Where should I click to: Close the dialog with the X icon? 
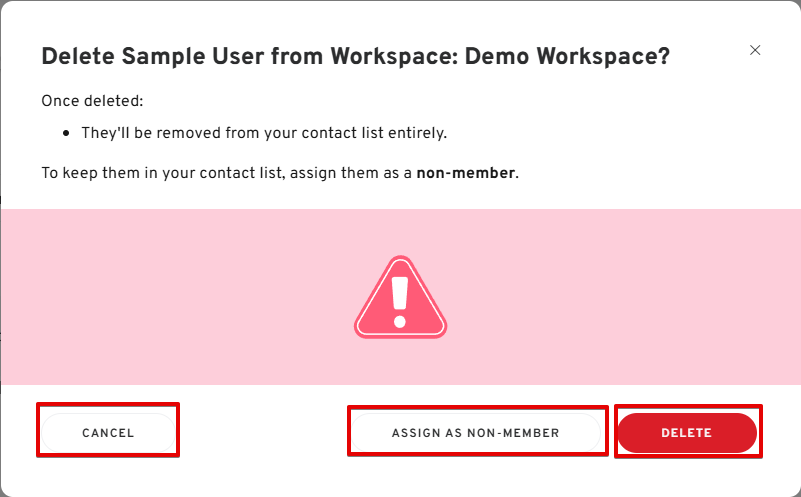755,50
